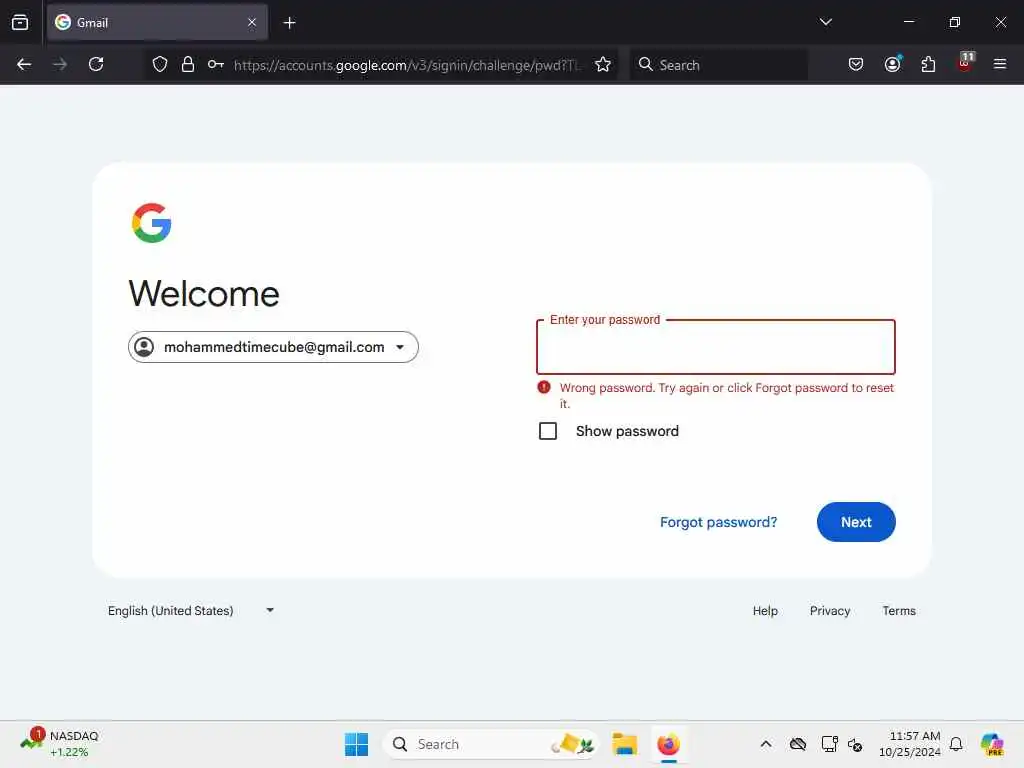Open the Help link
Screen dimensions: 1024x768
(x=765, y=611)
